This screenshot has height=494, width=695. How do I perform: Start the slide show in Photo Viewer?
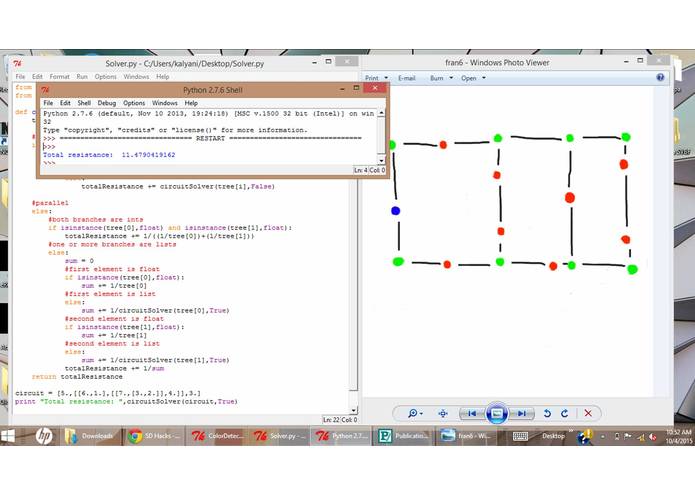pos(496,413)
